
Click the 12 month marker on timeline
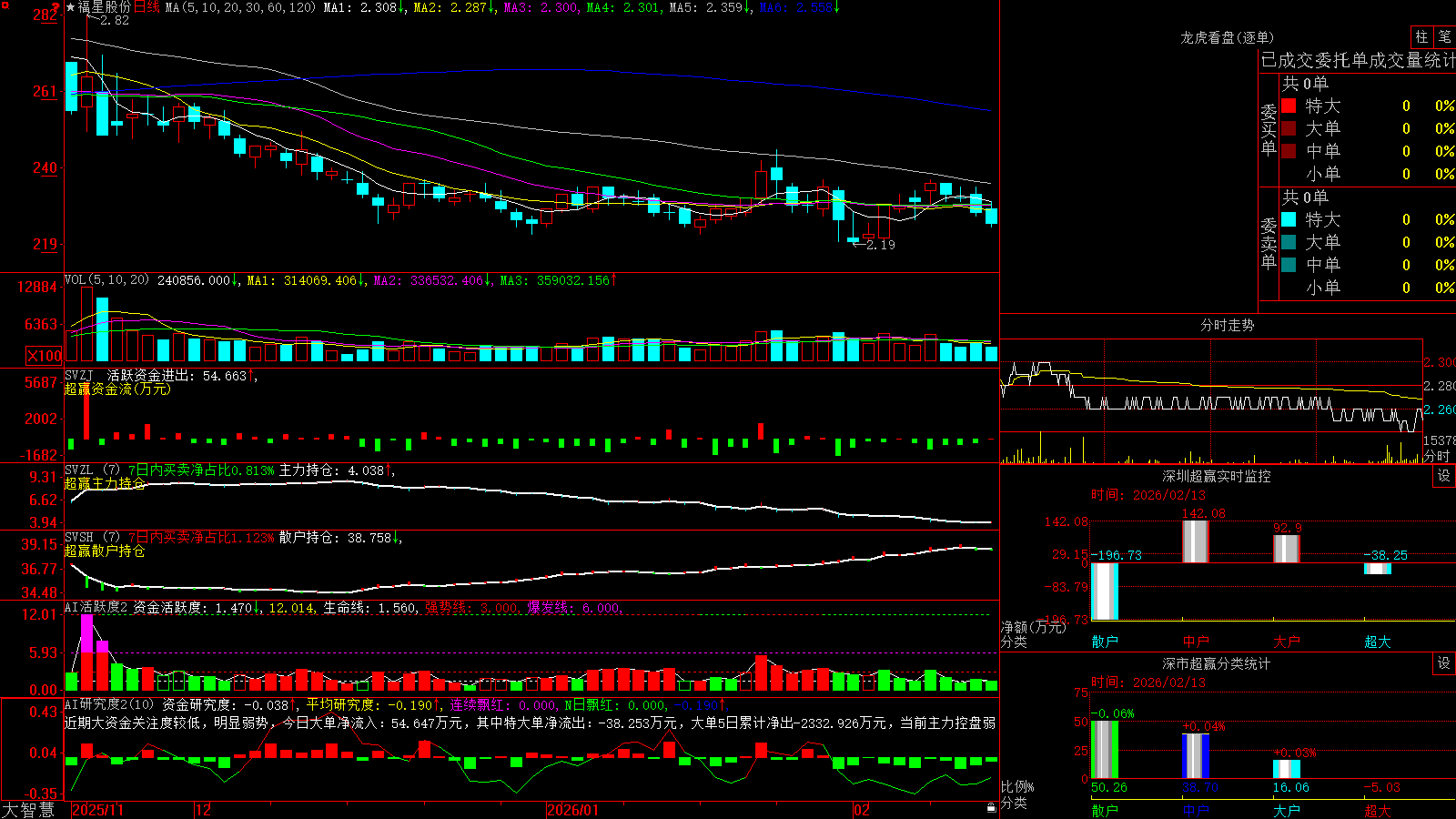click(x=203, y=810)
